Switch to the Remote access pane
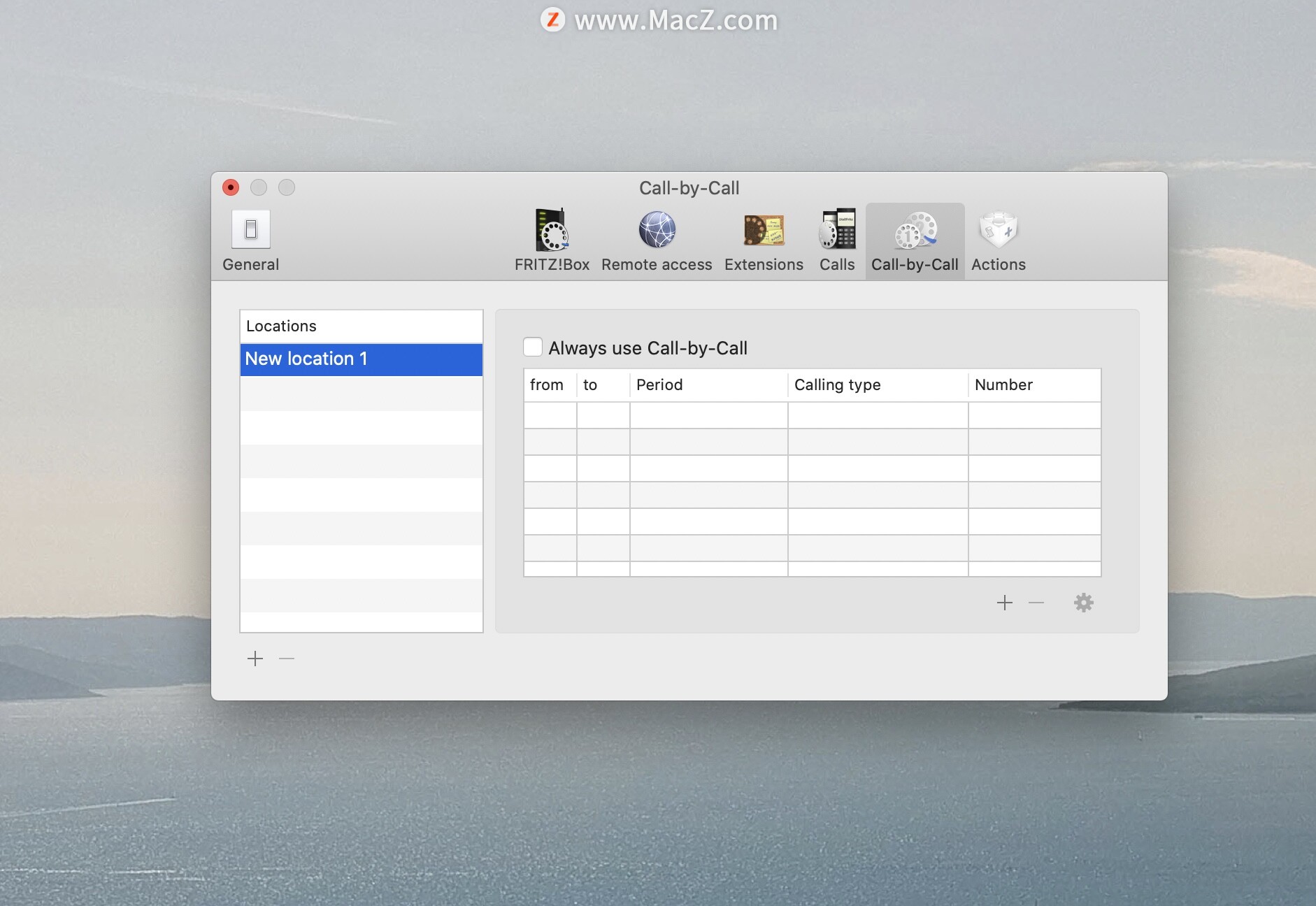The image size is (1316, 906). click(657, 241)
